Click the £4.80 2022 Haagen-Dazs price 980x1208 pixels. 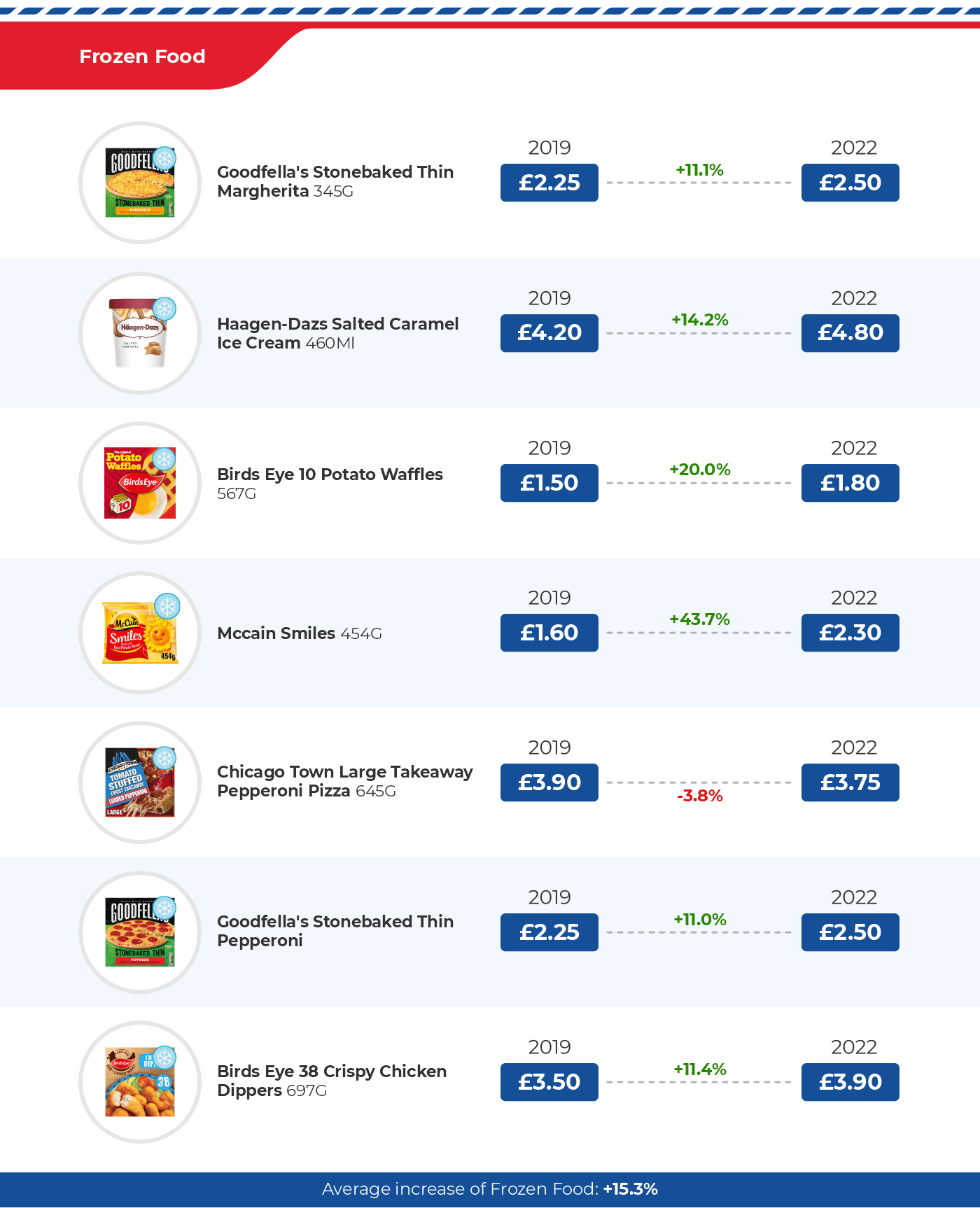coord(850,333)
